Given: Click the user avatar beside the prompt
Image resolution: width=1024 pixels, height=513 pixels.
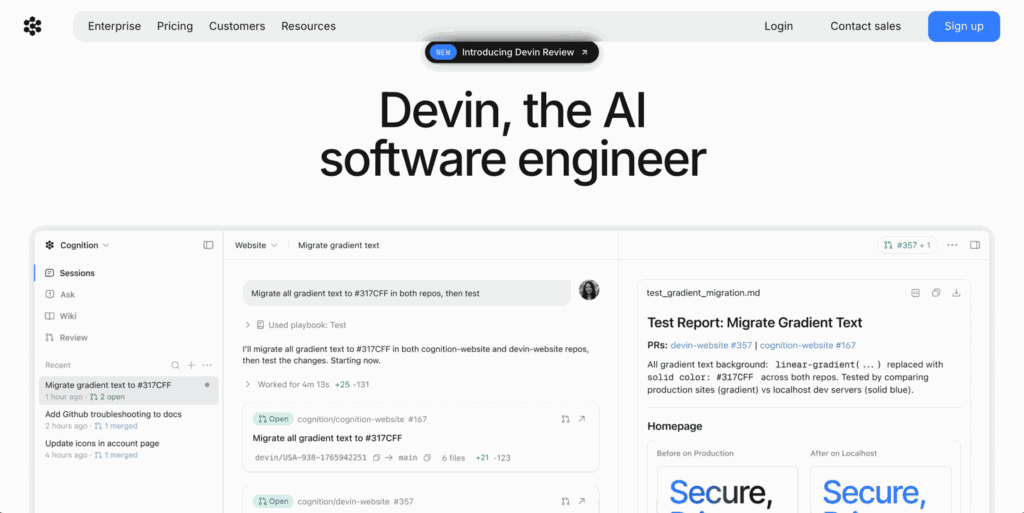Looking at the screenshot, I should pyautogui.click(x=589, y=290).
